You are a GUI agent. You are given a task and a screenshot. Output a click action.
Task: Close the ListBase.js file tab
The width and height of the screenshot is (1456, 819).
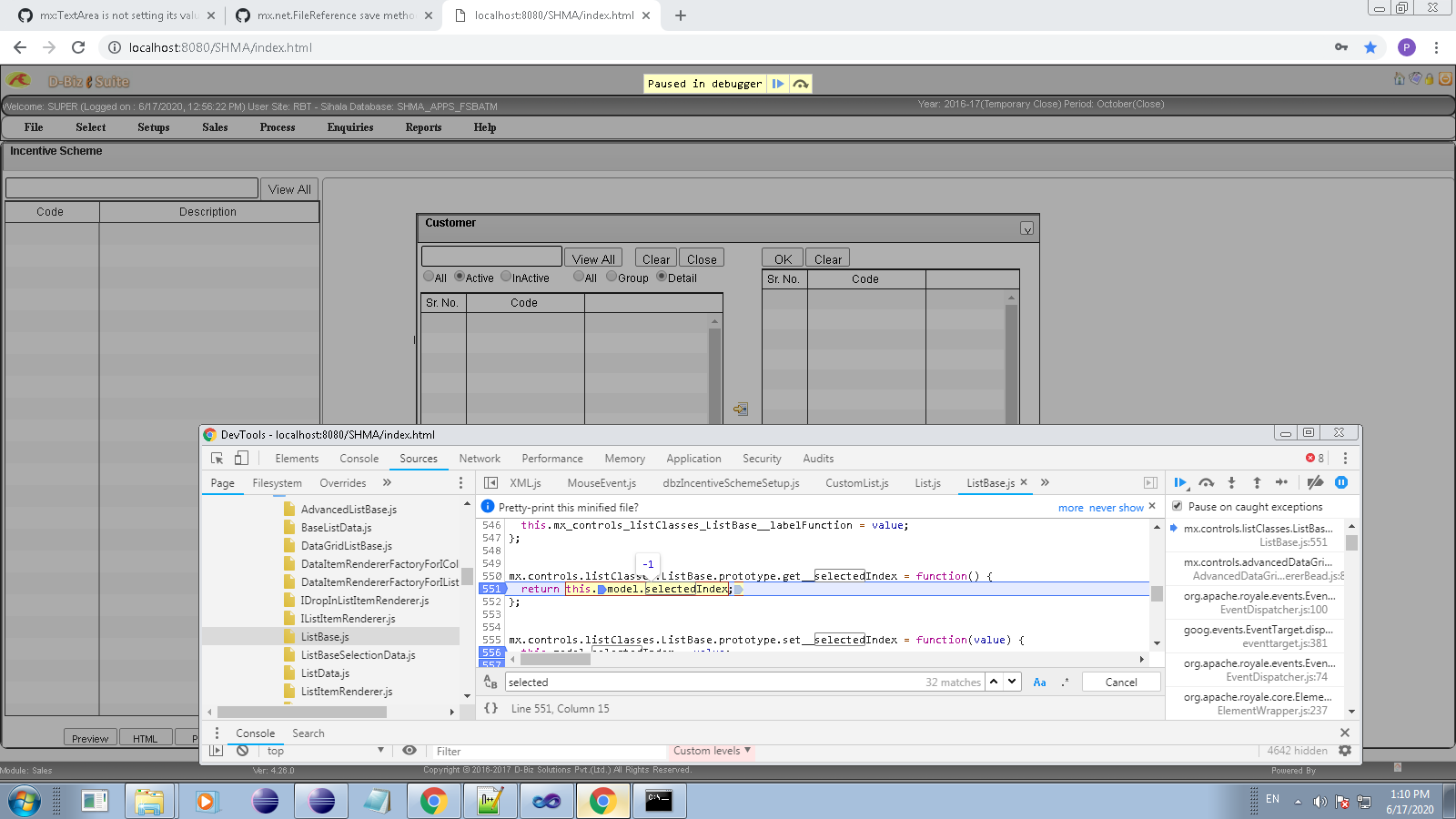tap(1024, 482)
